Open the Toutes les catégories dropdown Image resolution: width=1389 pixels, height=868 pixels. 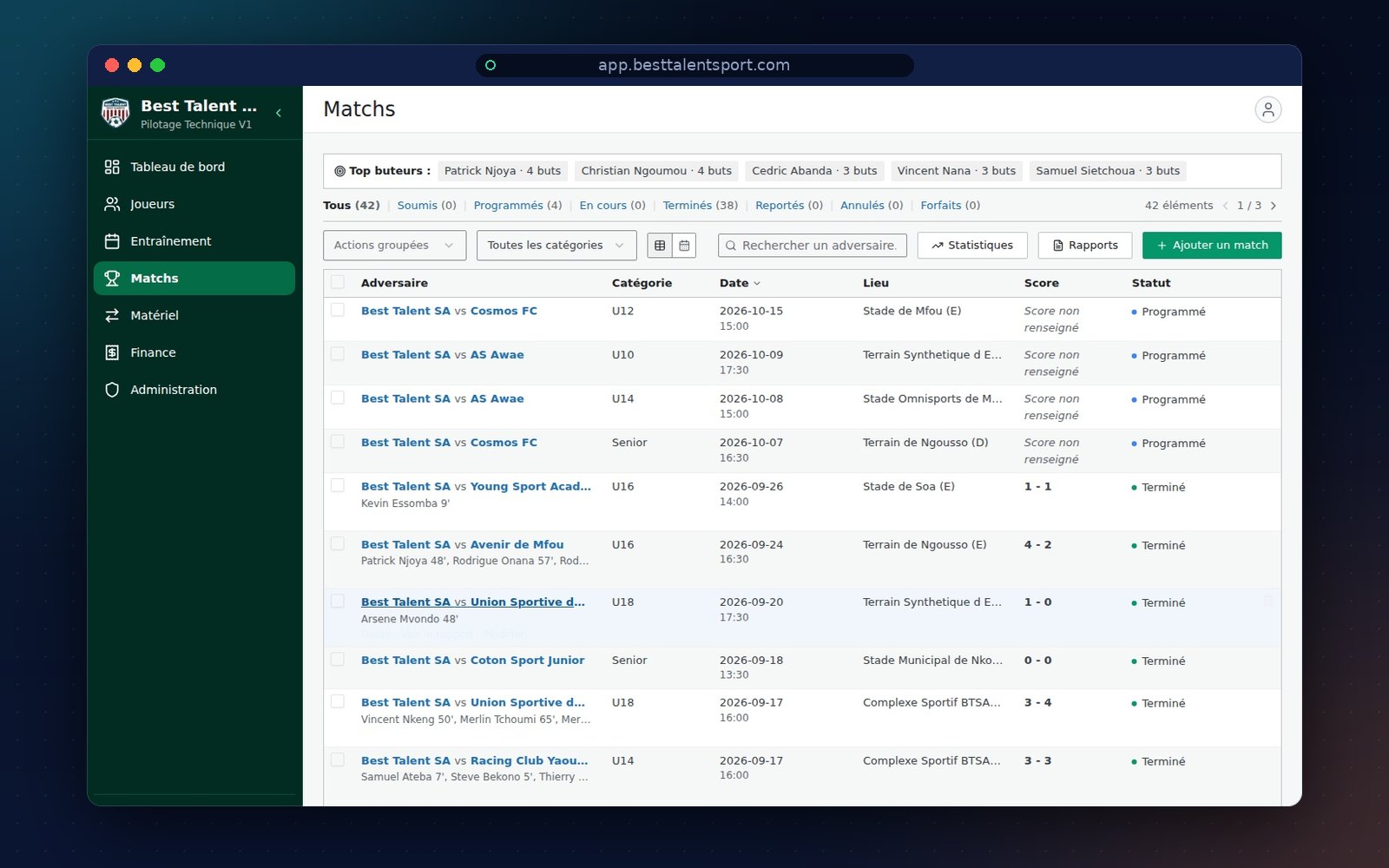pyautogui.click(x=556, y=246)
